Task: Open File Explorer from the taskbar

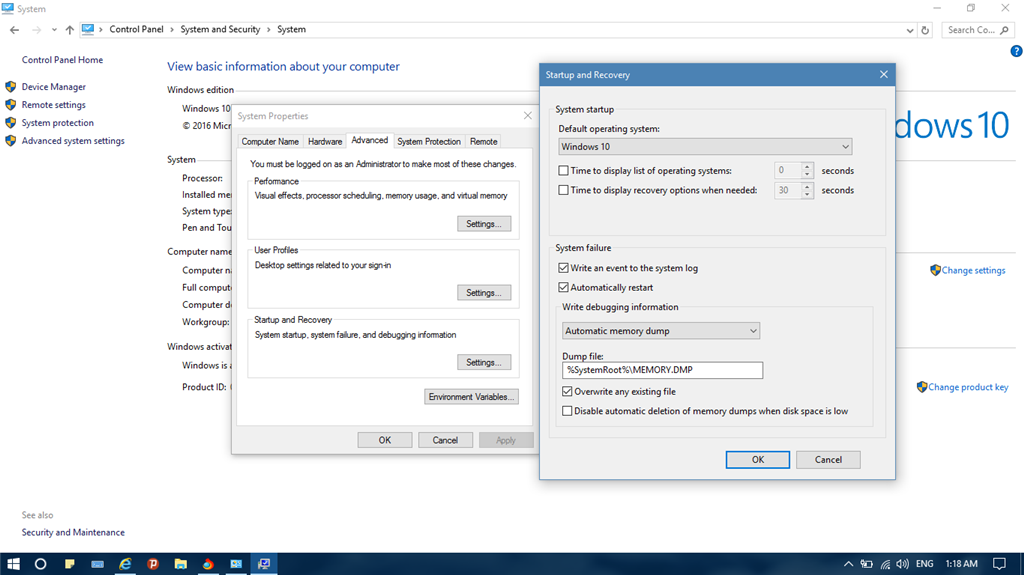Action: [181, 563]
